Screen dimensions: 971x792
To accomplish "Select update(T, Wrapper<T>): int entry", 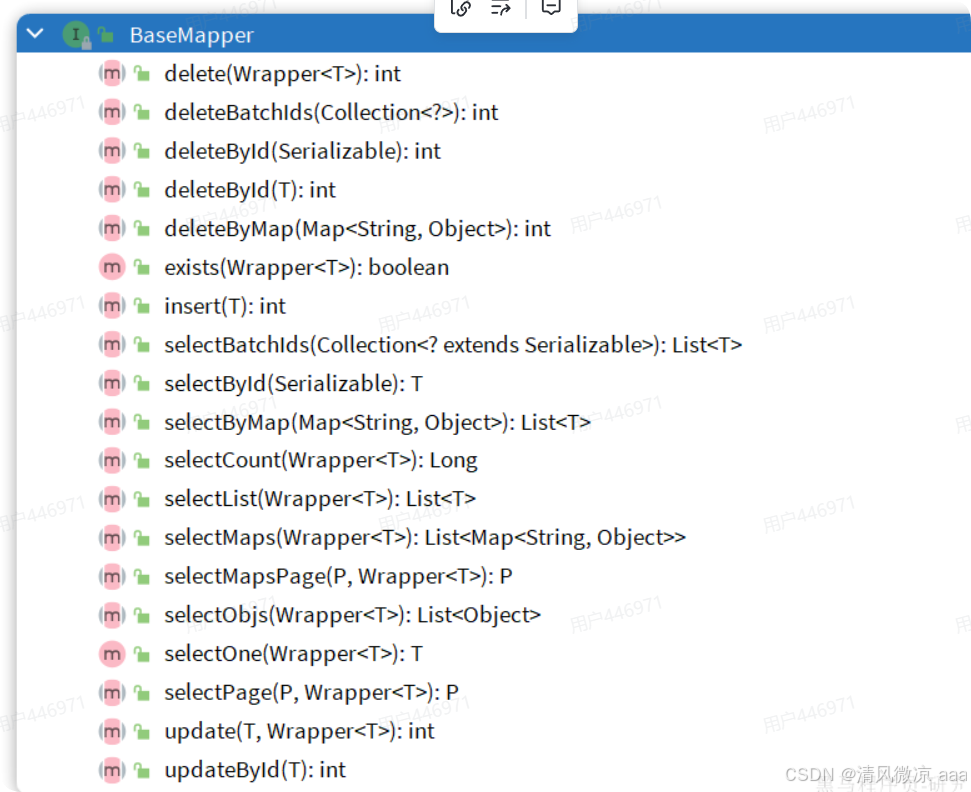I will pos(299,731).
